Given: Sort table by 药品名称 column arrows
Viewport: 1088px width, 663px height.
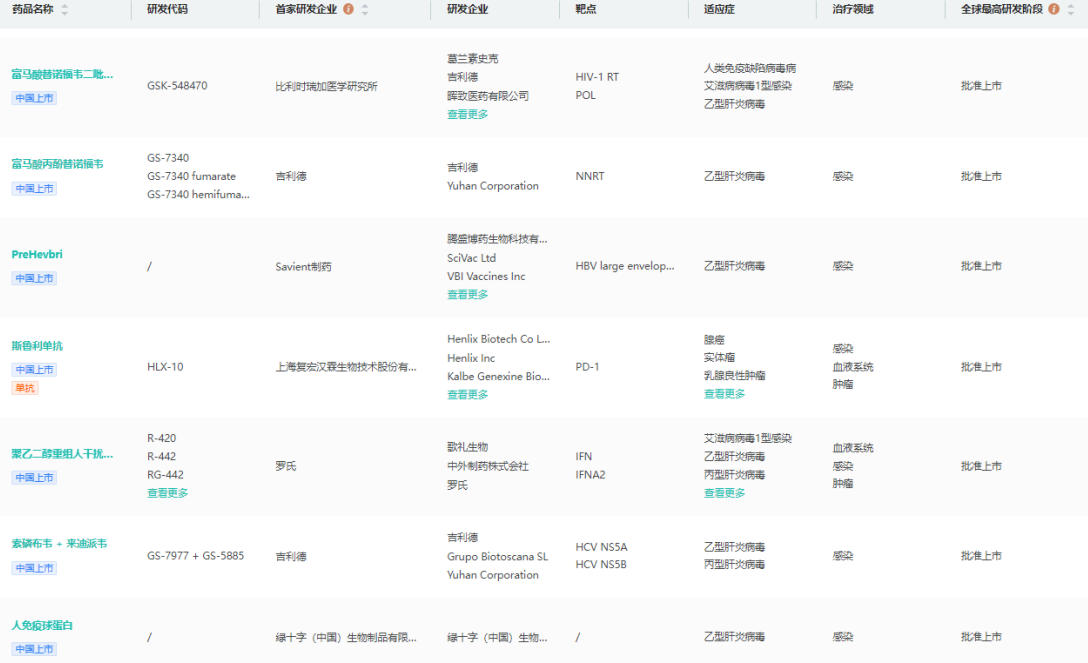Looking at the screenshot, I should tap(65, 10).
